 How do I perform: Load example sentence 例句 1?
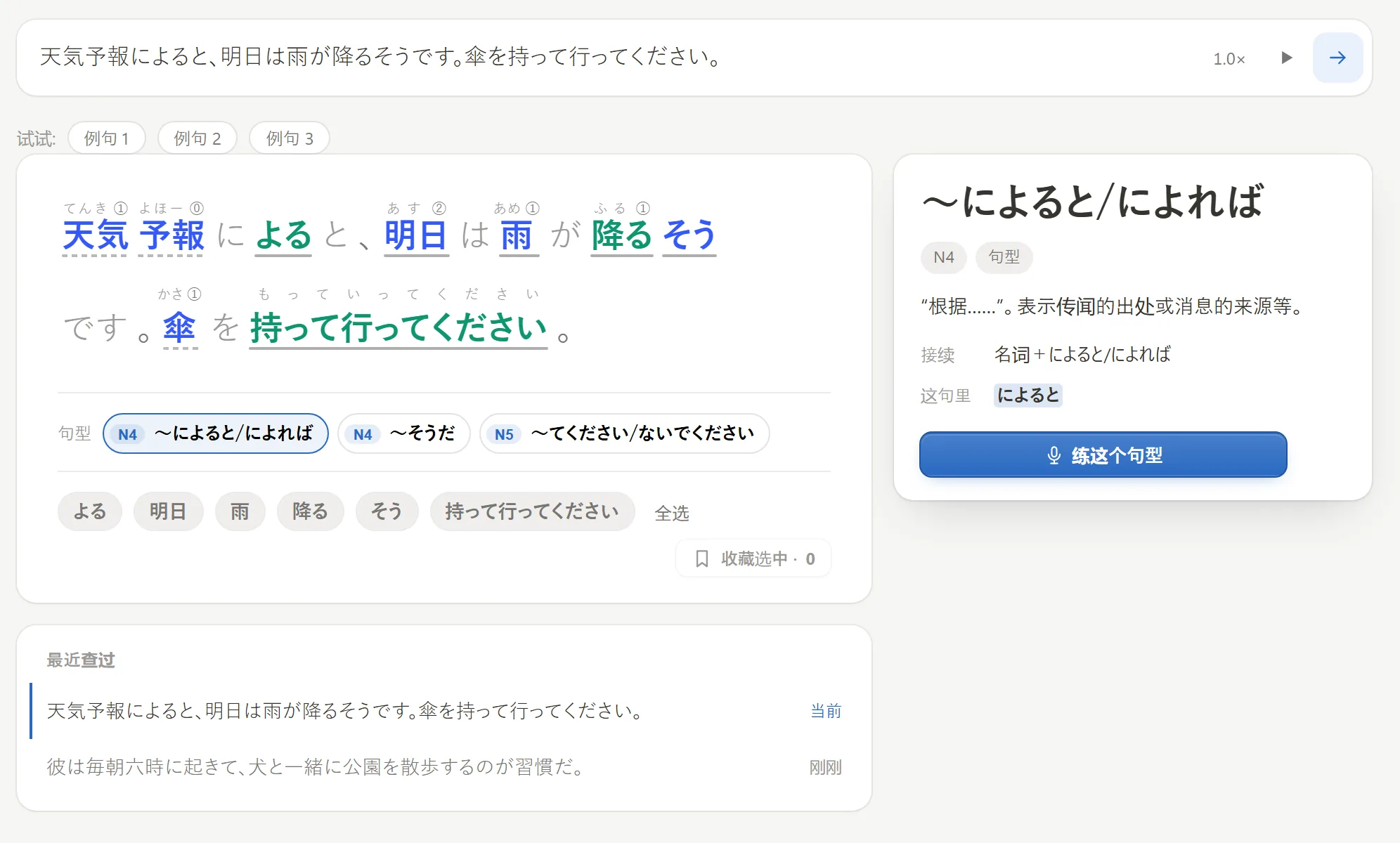click(x=107, y=138)
